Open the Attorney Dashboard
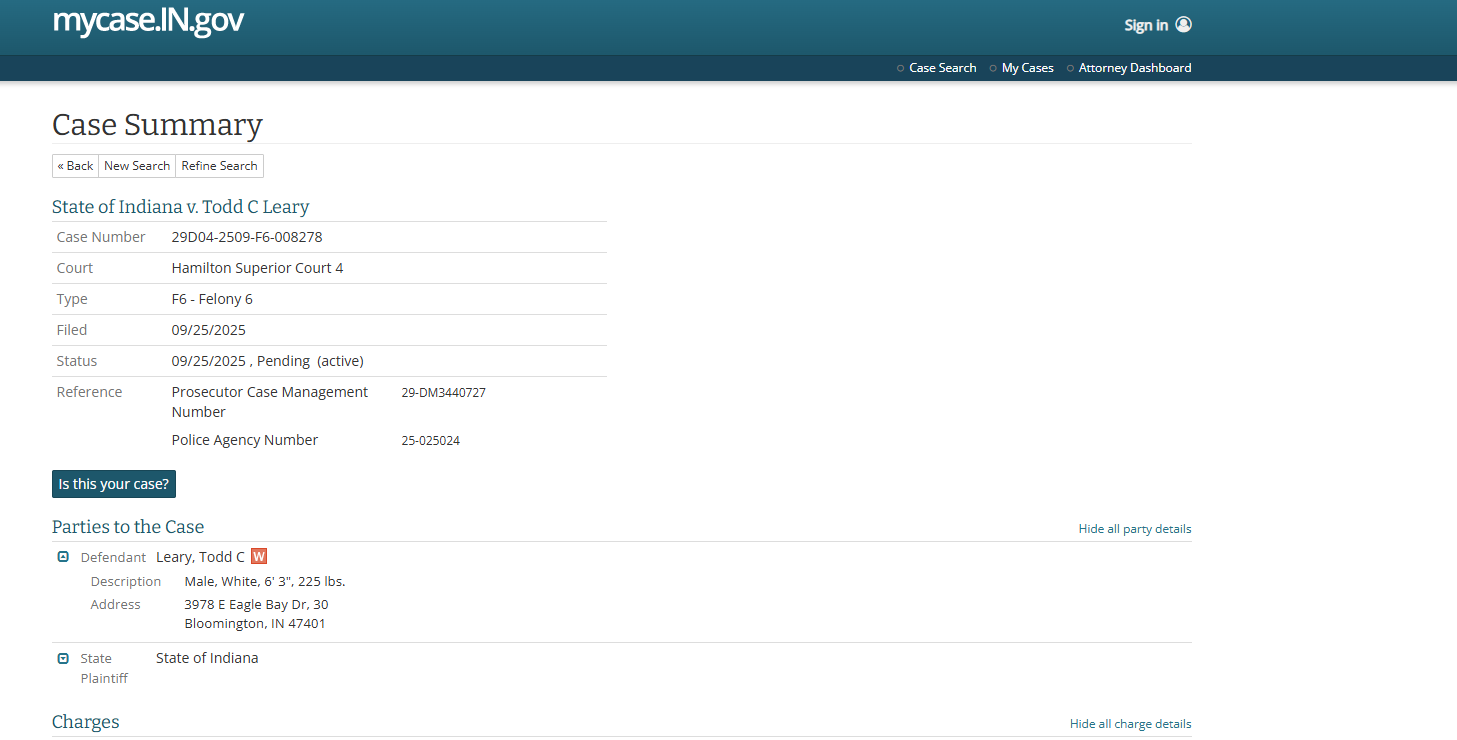 coord(1134,68)
